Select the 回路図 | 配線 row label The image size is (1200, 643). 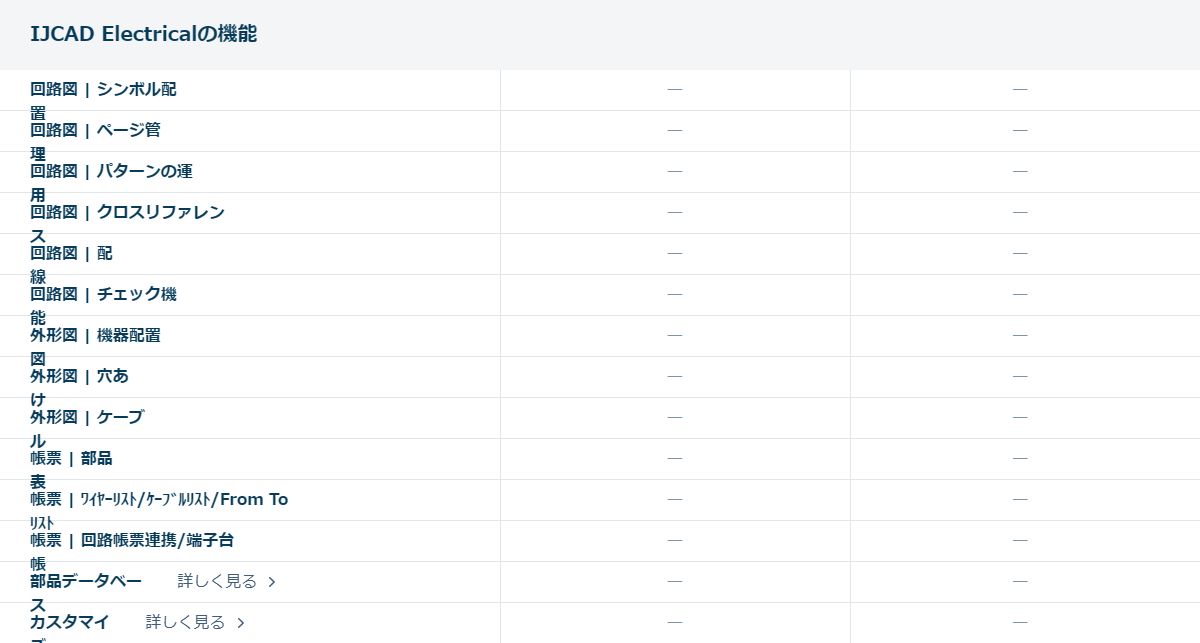71,254
